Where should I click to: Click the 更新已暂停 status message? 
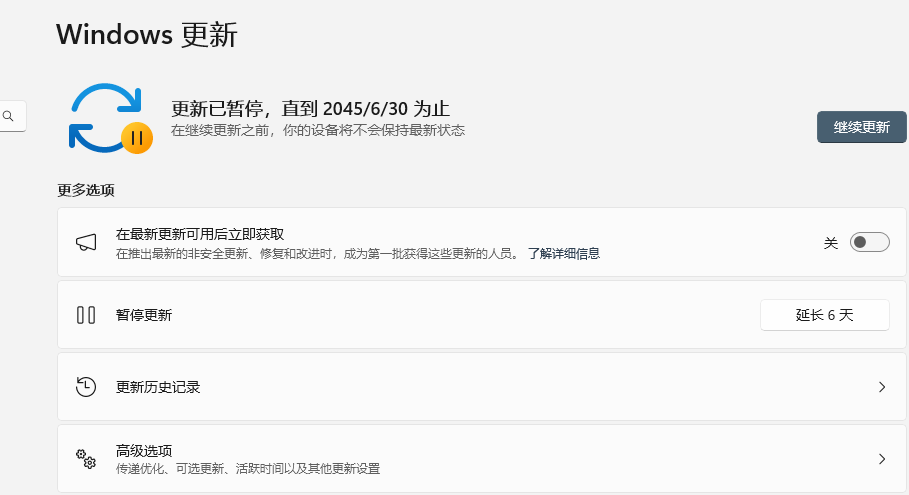[310, 109]
